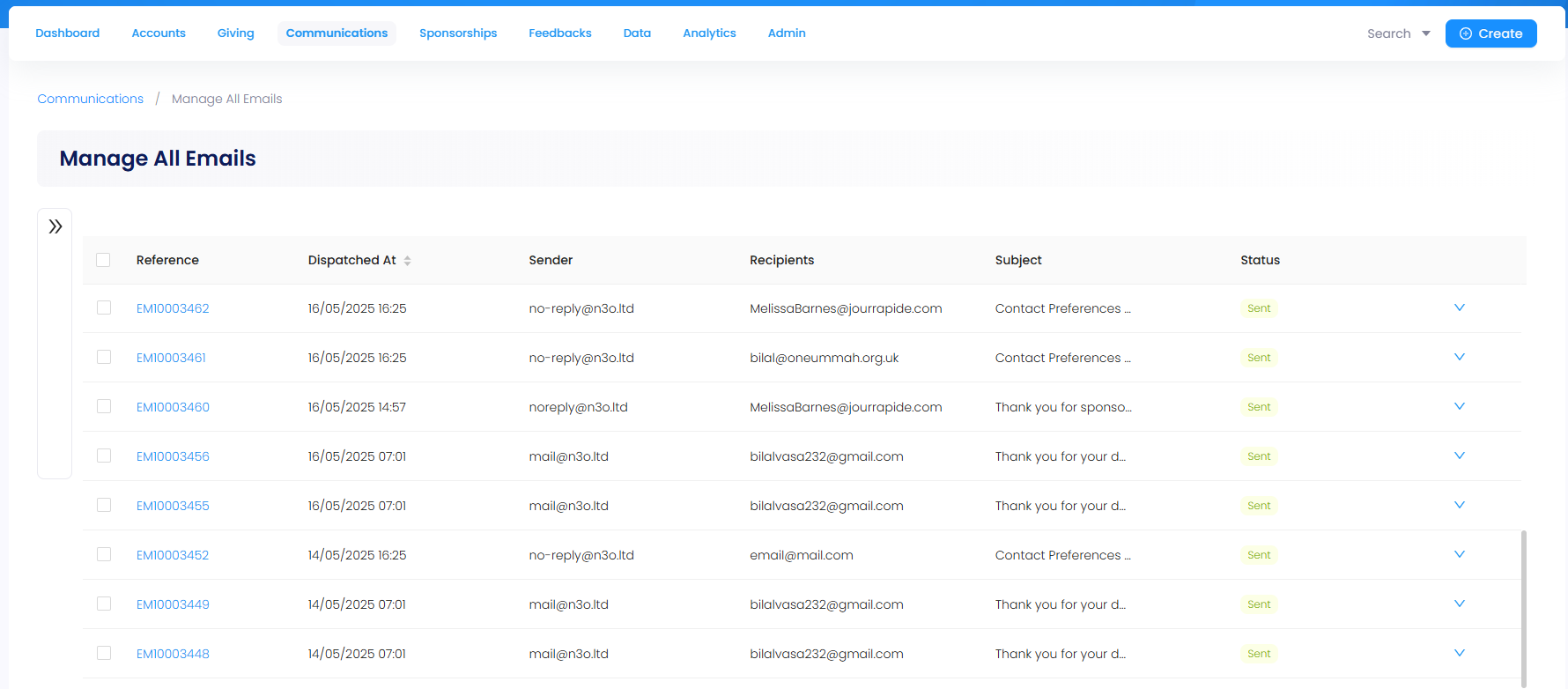The image size is (1568, 689).
Task: Click Sent status badge for EM10003452
Action: (1259, 555)
